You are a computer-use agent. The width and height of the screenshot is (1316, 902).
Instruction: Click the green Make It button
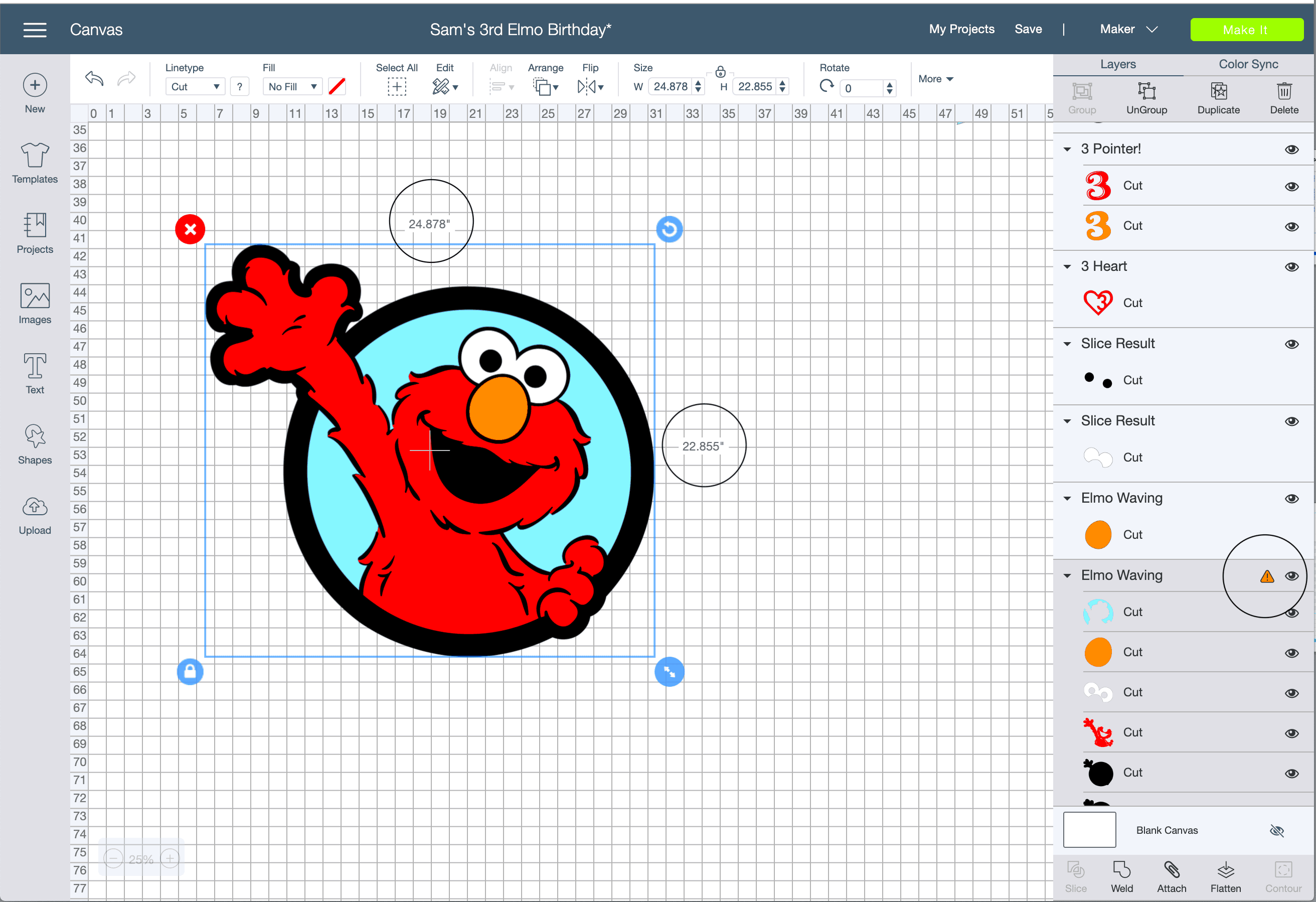pos(1246,30)
